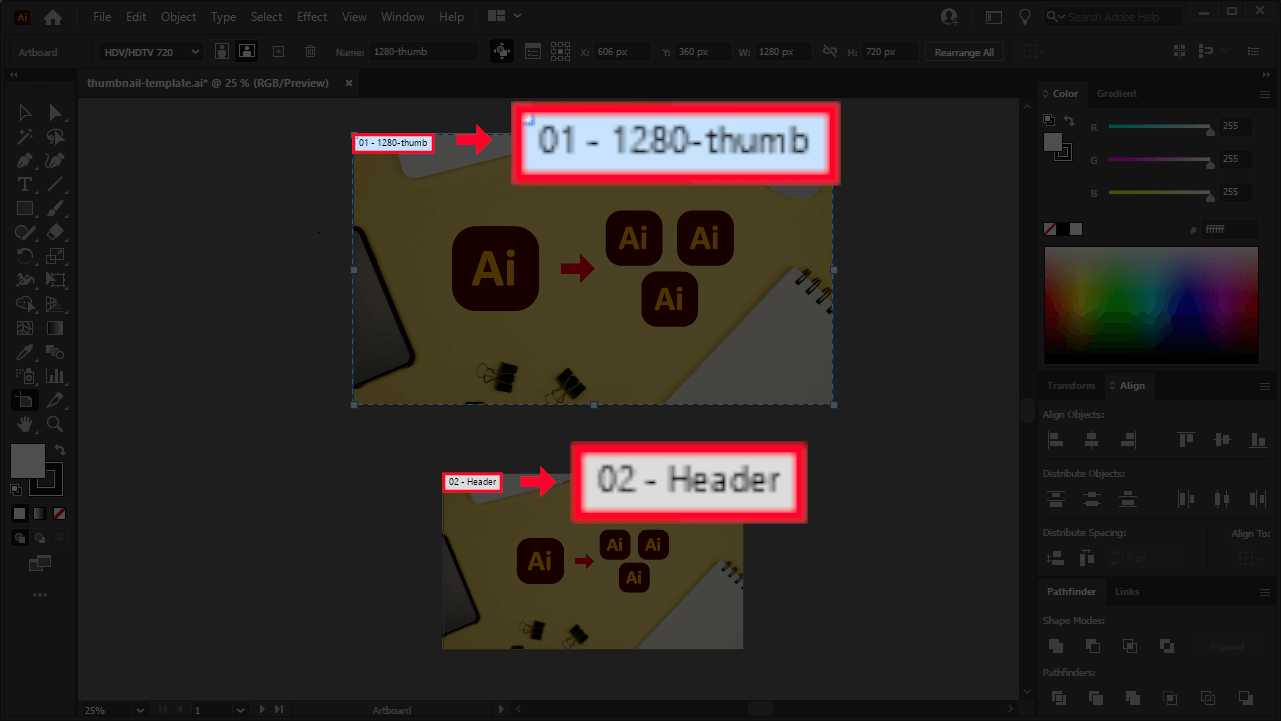This screenshot has width=1281, height=721.
Task: Select the Hand tool
Action: pos(25,424)
